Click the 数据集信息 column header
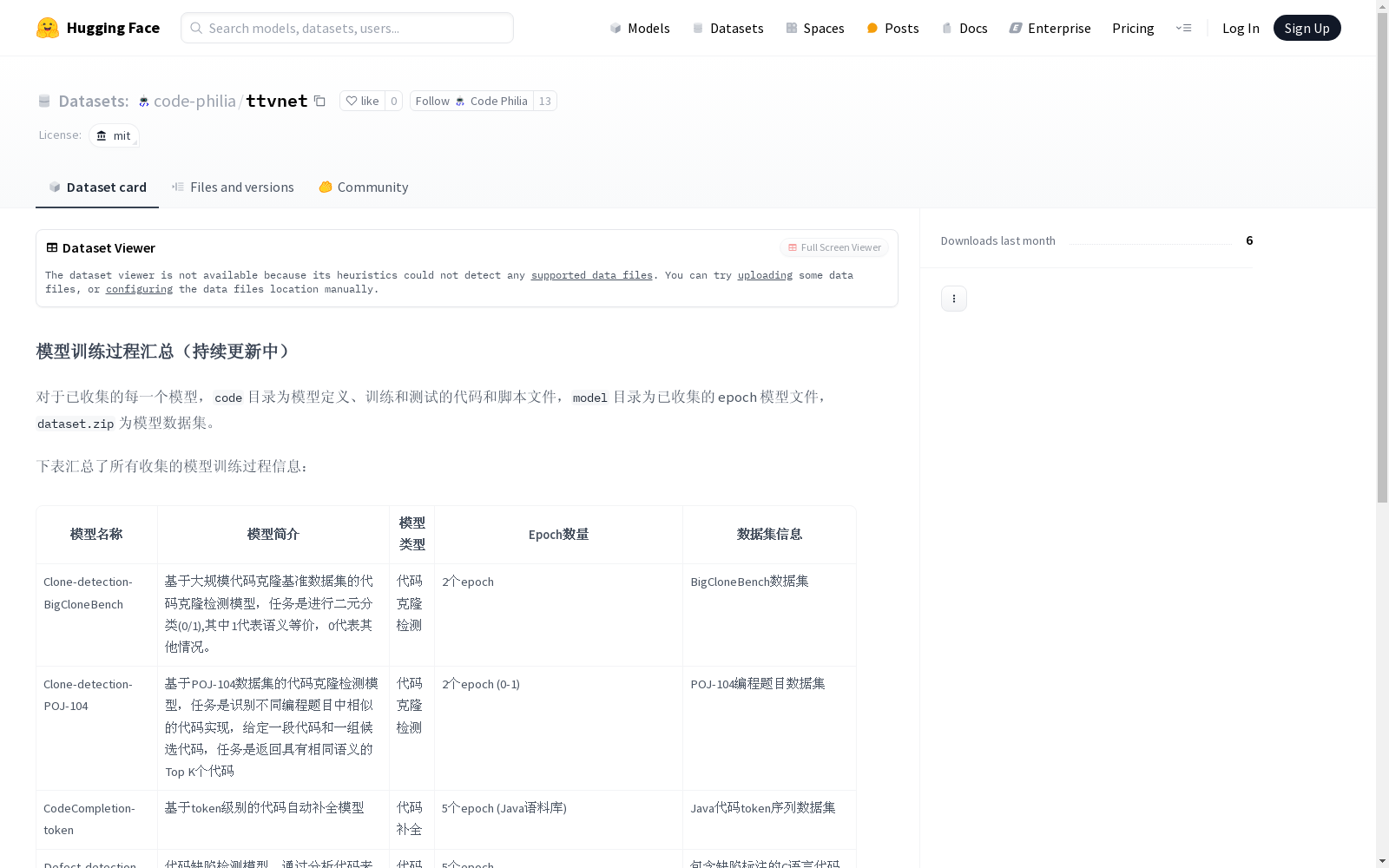This screenshot has height=868, width=1389. click(x=769, y=535)
